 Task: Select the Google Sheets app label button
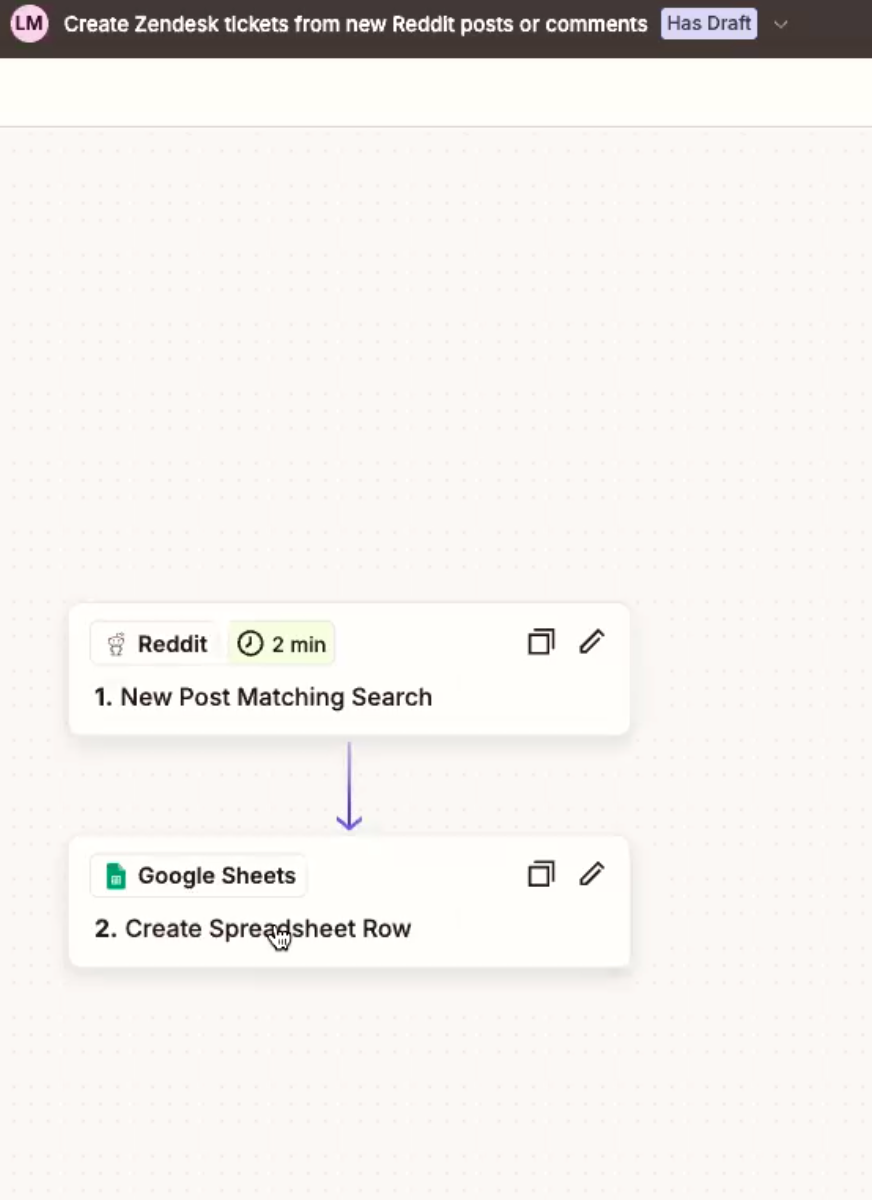pyautogui.click(x=198, y=876)
